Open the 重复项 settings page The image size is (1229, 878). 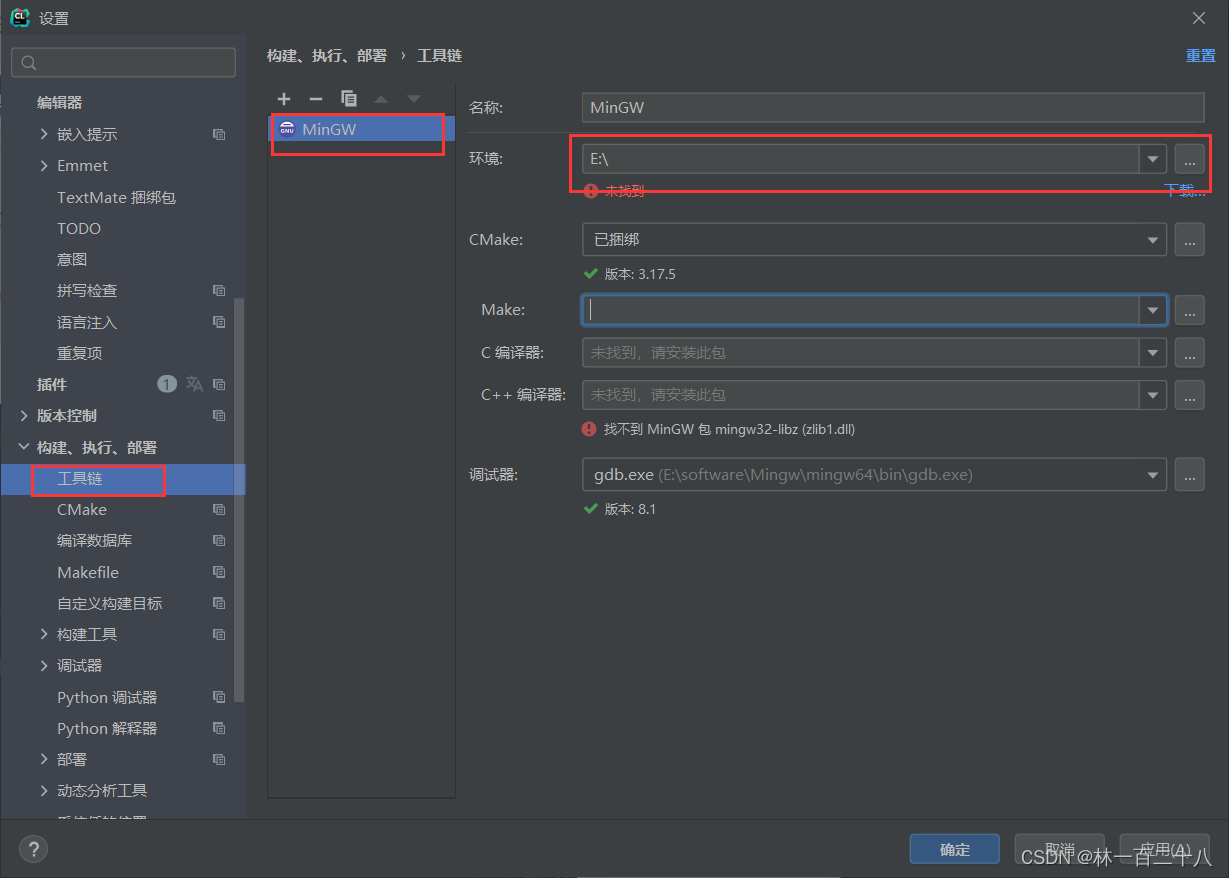[x=80, y=353]
